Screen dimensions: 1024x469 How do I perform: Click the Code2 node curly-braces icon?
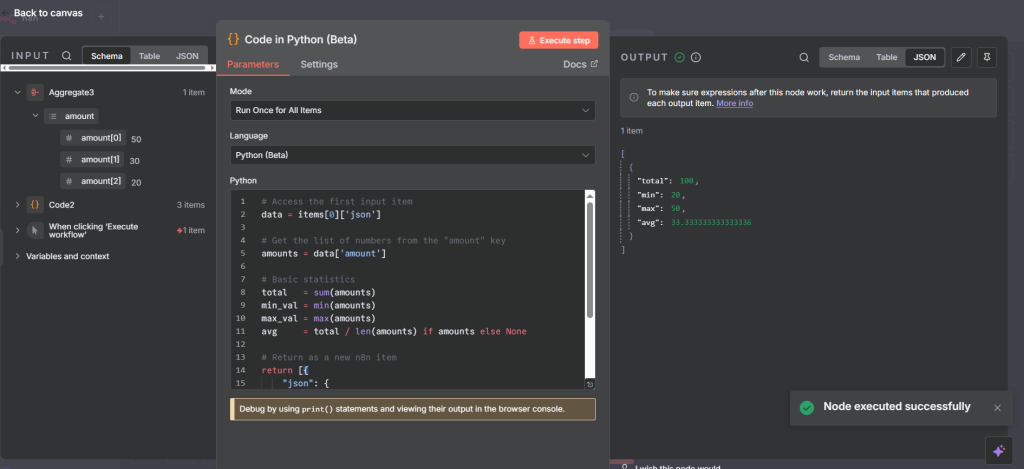(x=35, y=205)
